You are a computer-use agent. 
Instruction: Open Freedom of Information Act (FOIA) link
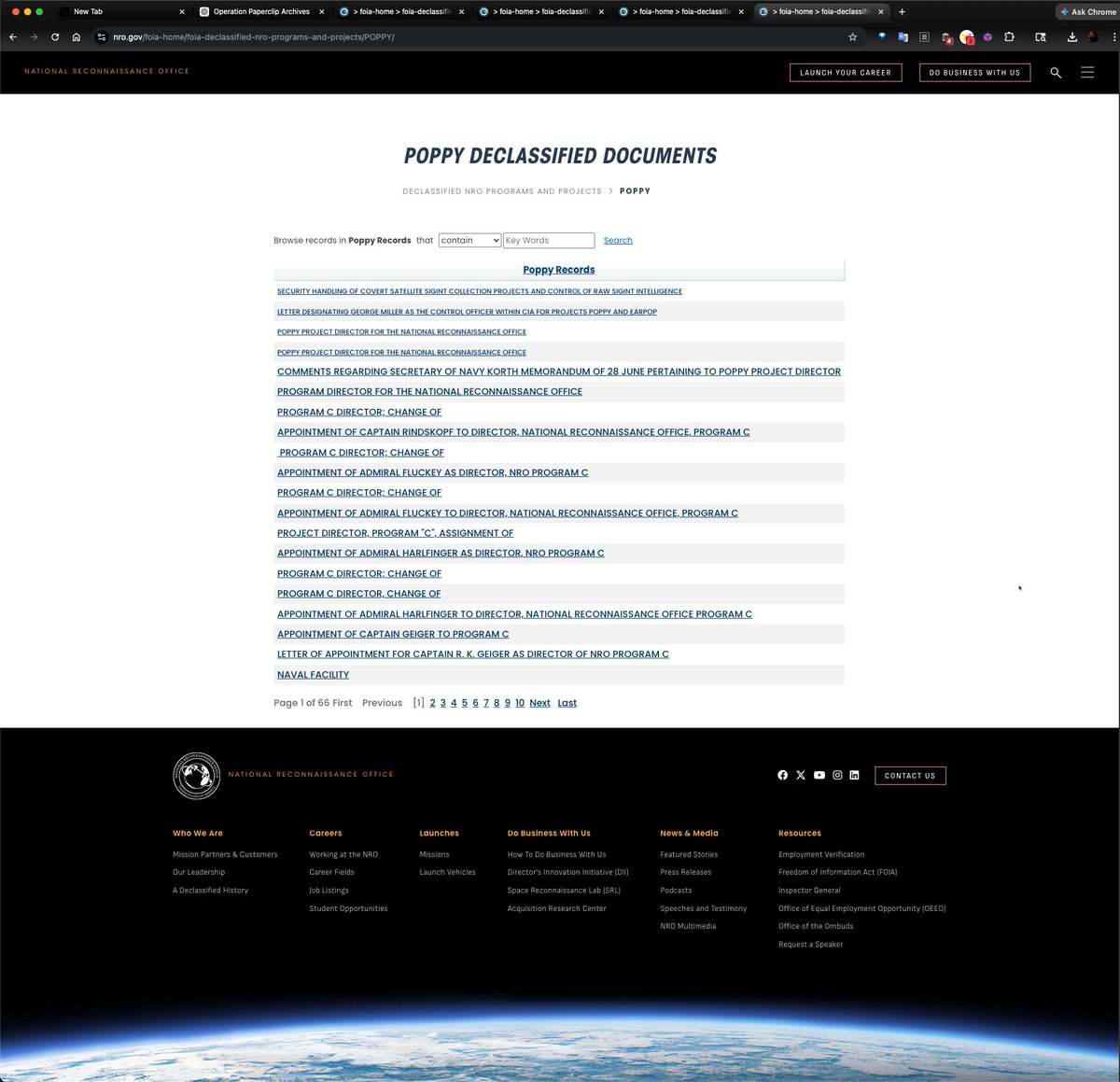[x=837, y=872]
